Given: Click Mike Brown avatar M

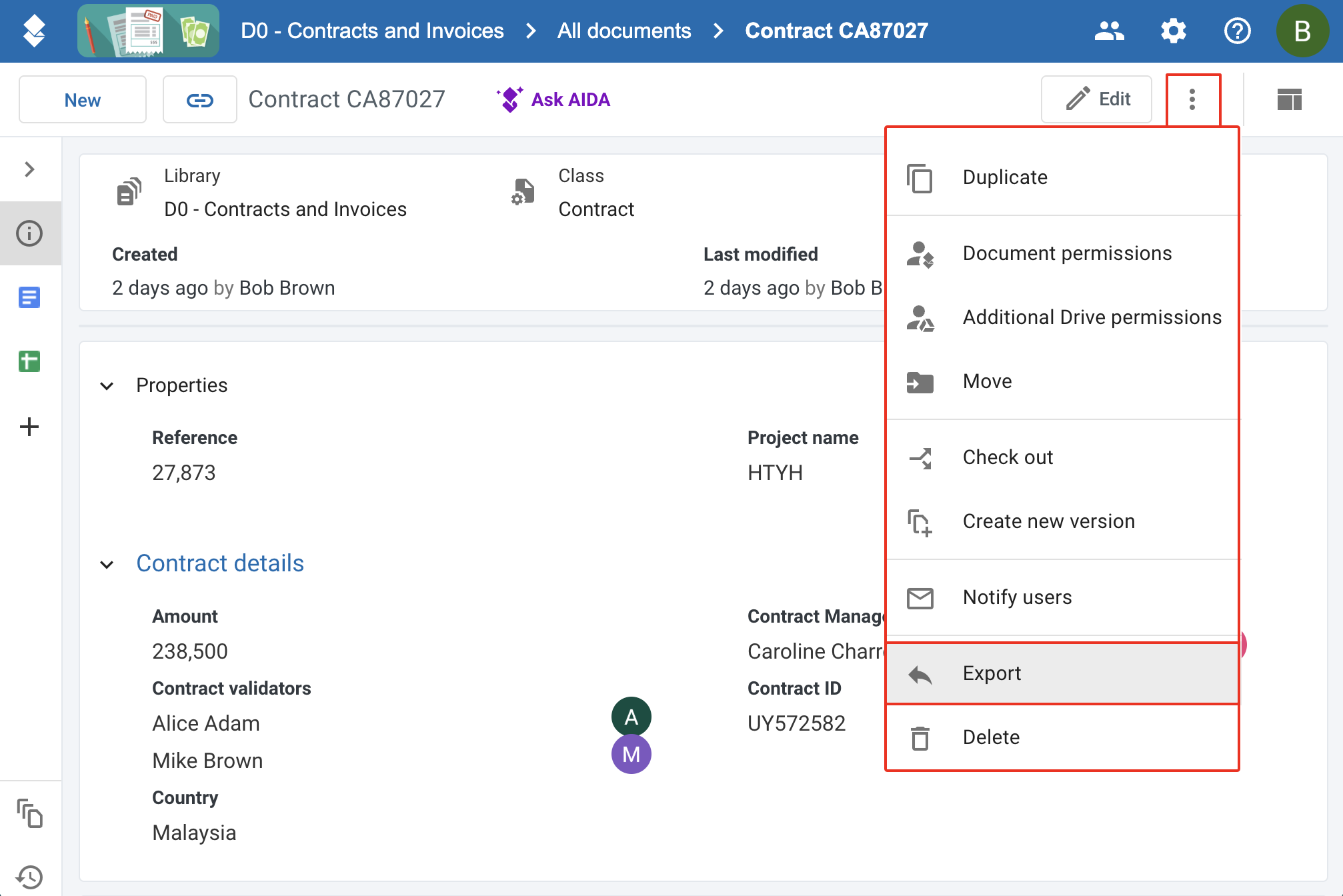Looking at the screenshot, I should [631, 755].
